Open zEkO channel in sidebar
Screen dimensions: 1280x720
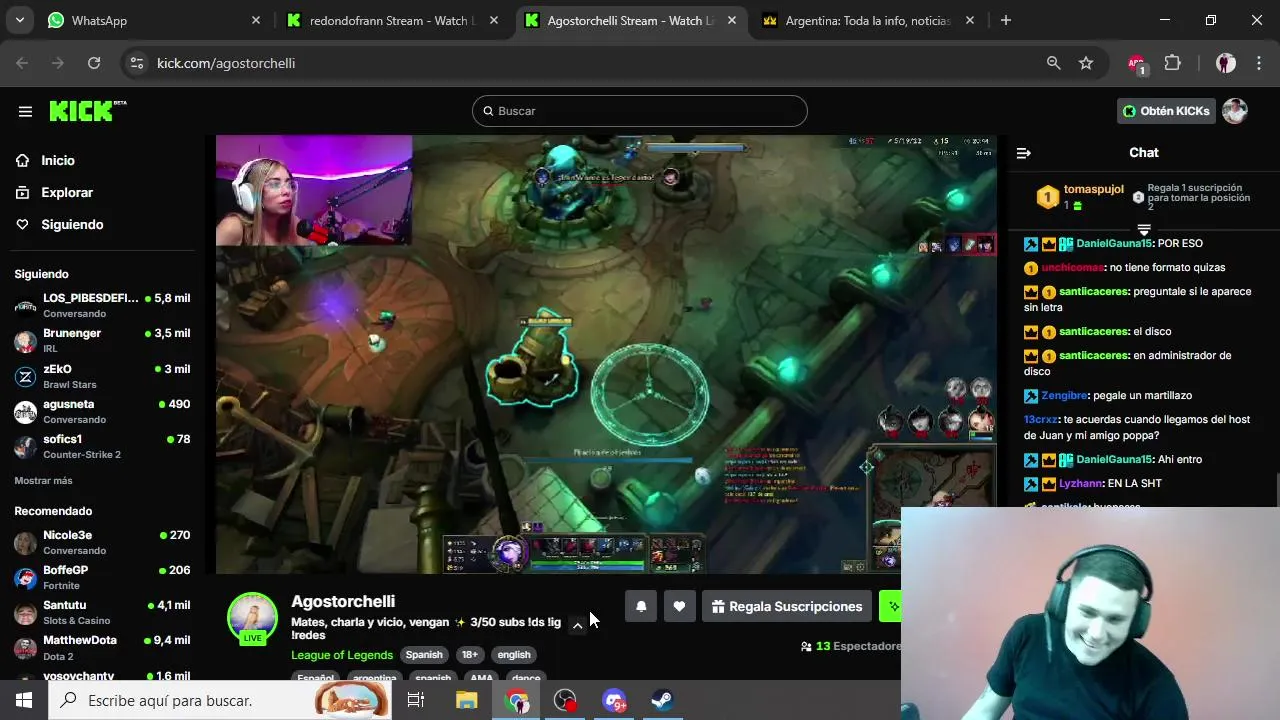[x=101, y=376]
